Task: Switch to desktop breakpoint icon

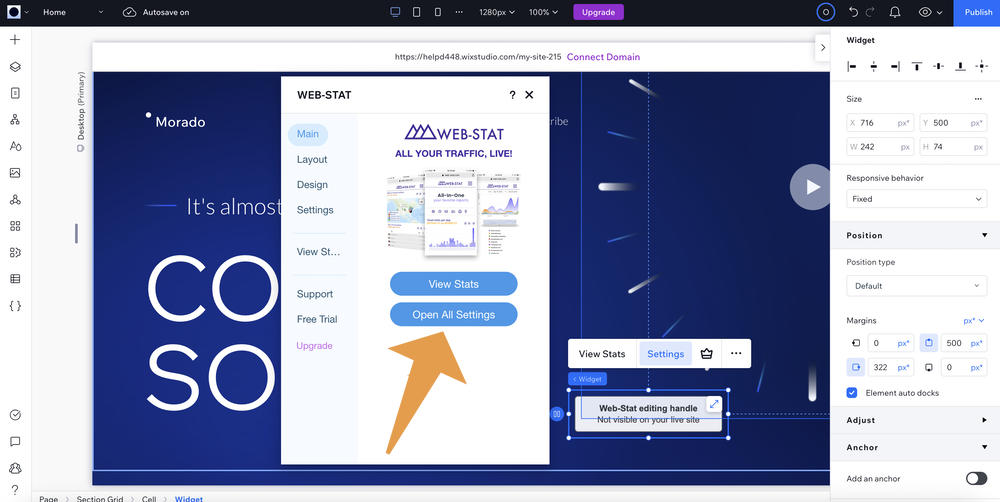Action: 395,12
